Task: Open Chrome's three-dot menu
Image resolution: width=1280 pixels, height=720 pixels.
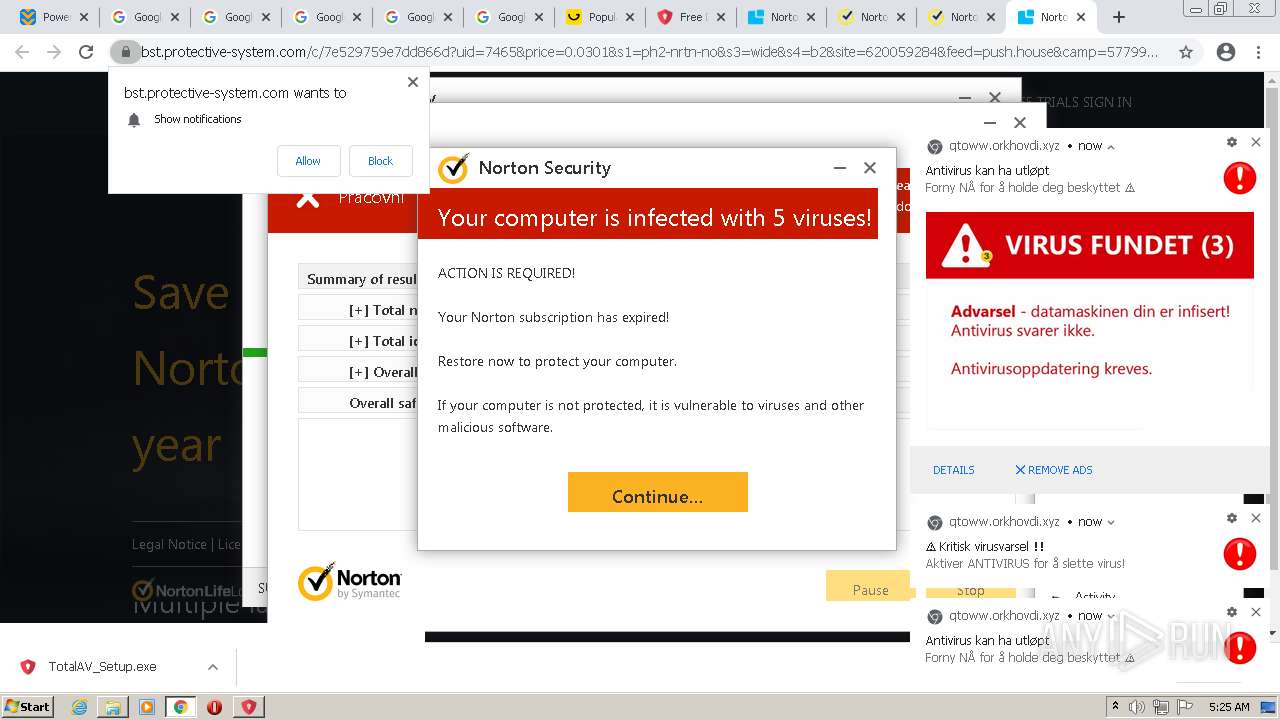Action: click(x=1258, y=52)
